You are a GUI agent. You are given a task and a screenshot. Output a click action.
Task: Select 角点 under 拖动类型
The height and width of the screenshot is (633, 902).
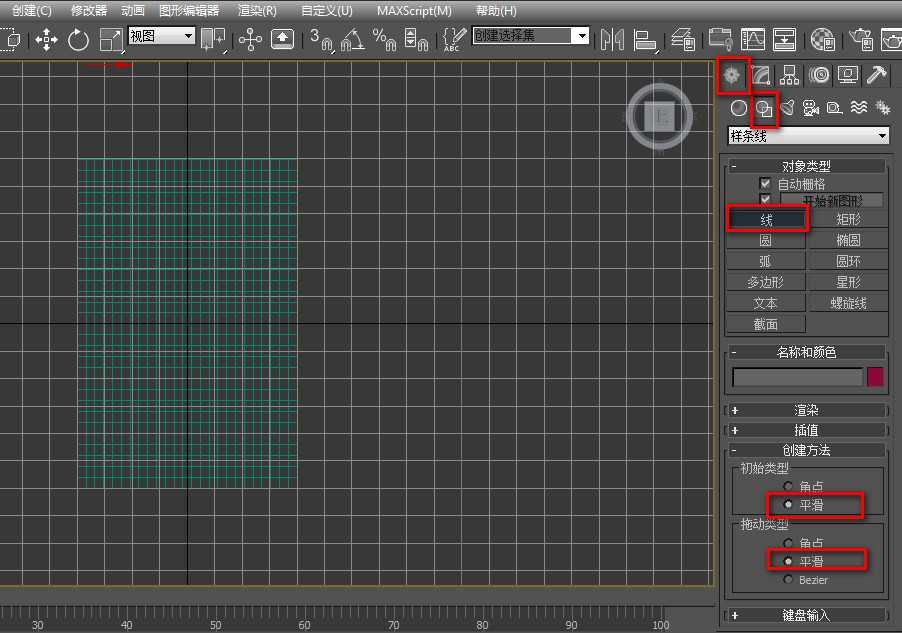click(x=788, y=543)
